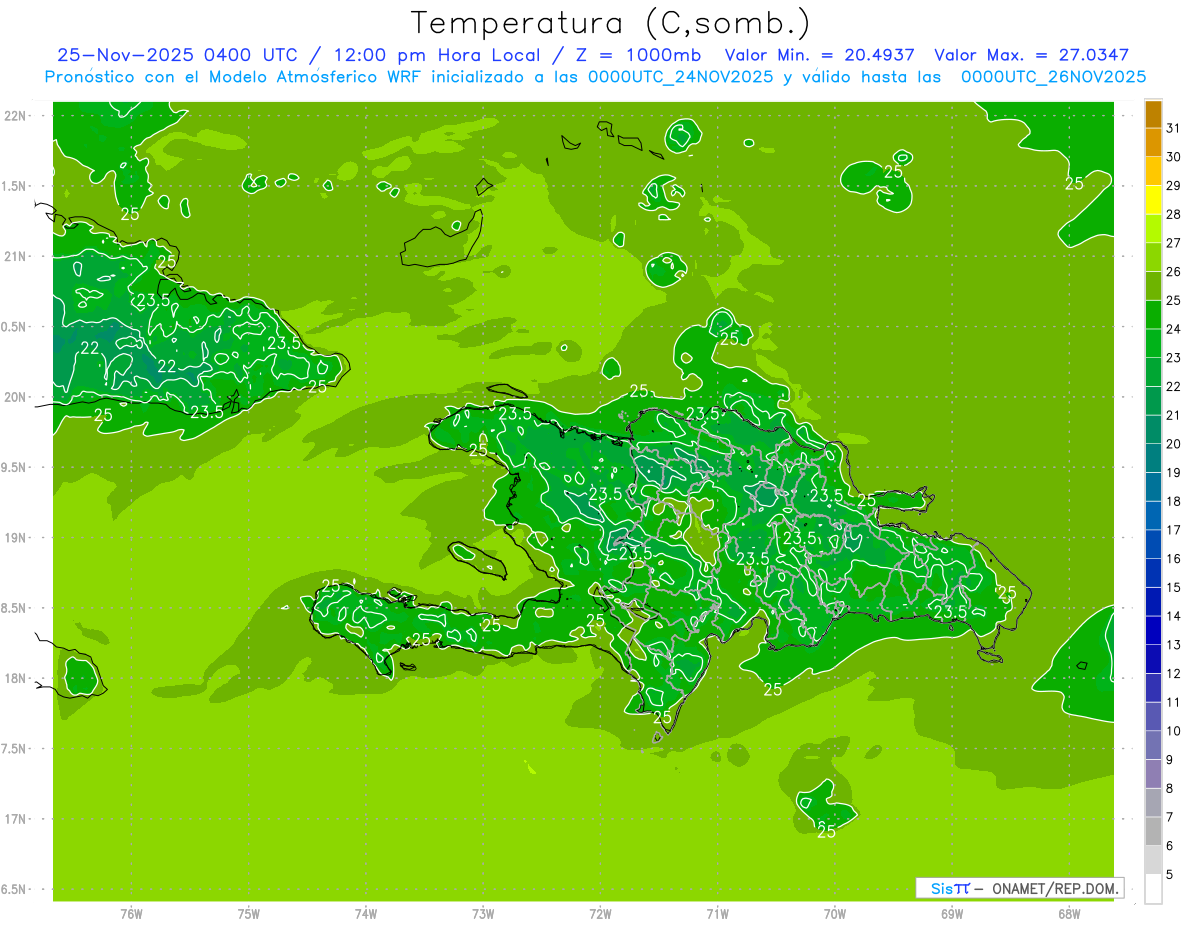Click the '71W' longitude axis label

click(717, 913)
